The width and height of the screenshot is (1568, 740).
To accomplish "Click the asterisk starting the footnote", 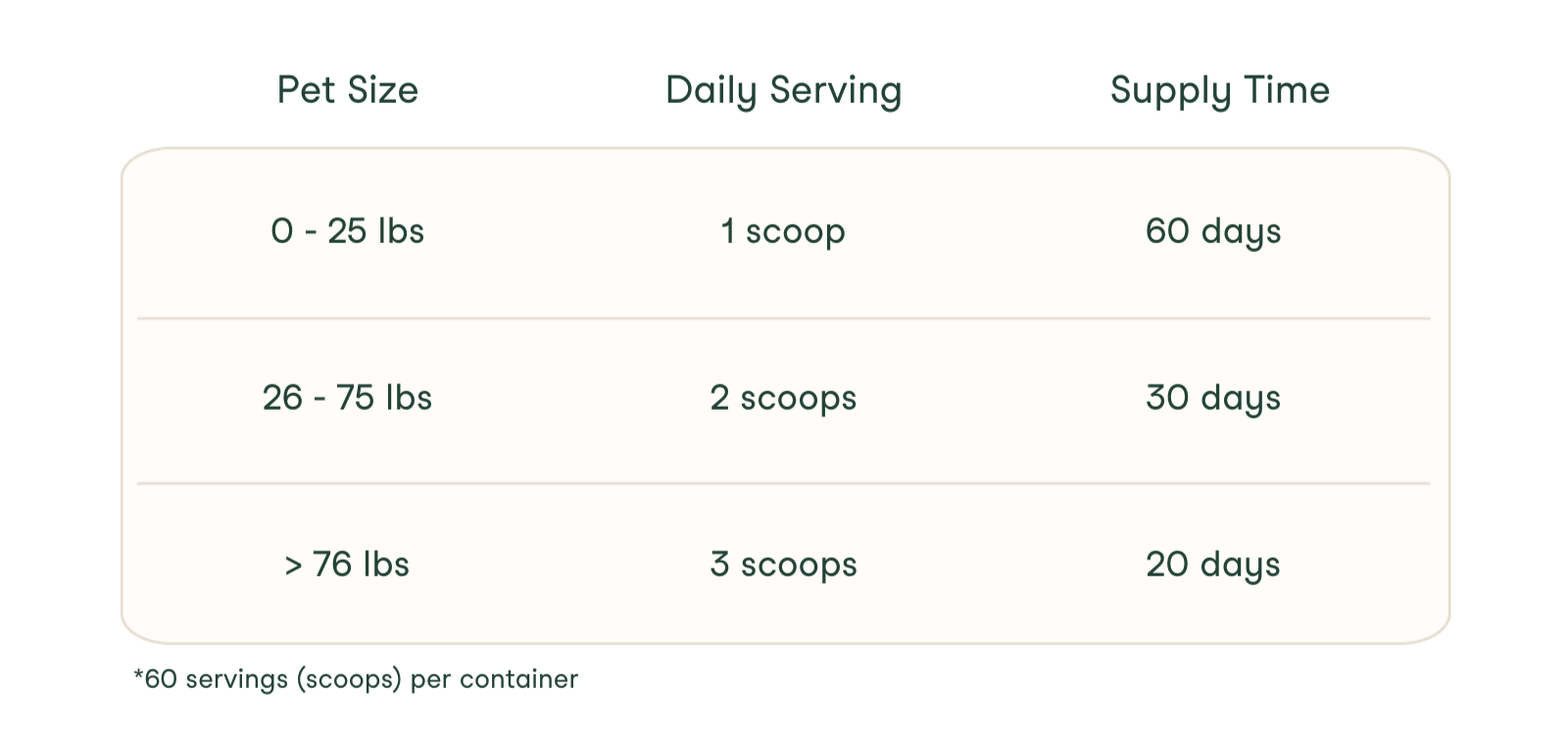I will pyautogui.click(x=138, y=675).
